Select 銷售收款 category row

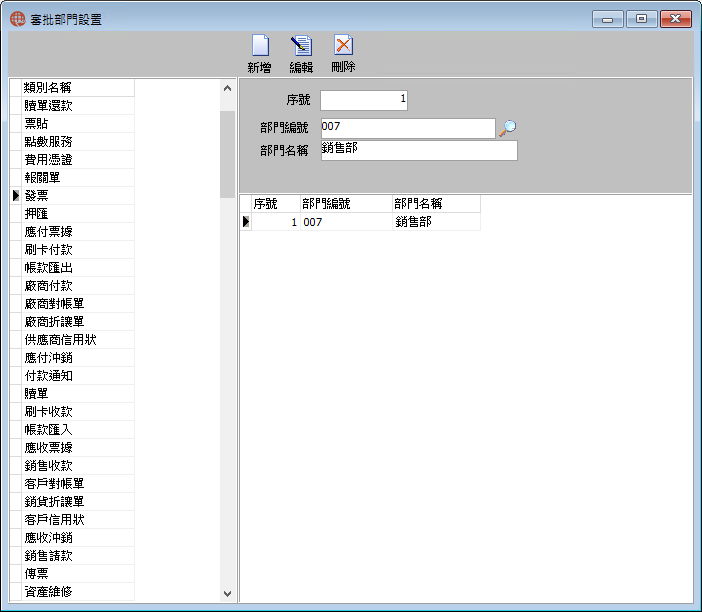tap(78, 466)
